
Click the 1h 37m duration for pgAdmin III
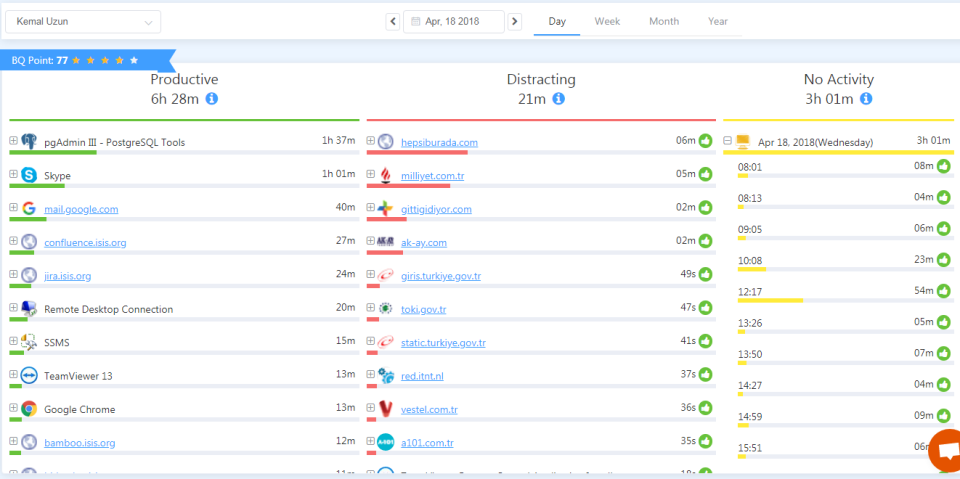tap(339, 141)
